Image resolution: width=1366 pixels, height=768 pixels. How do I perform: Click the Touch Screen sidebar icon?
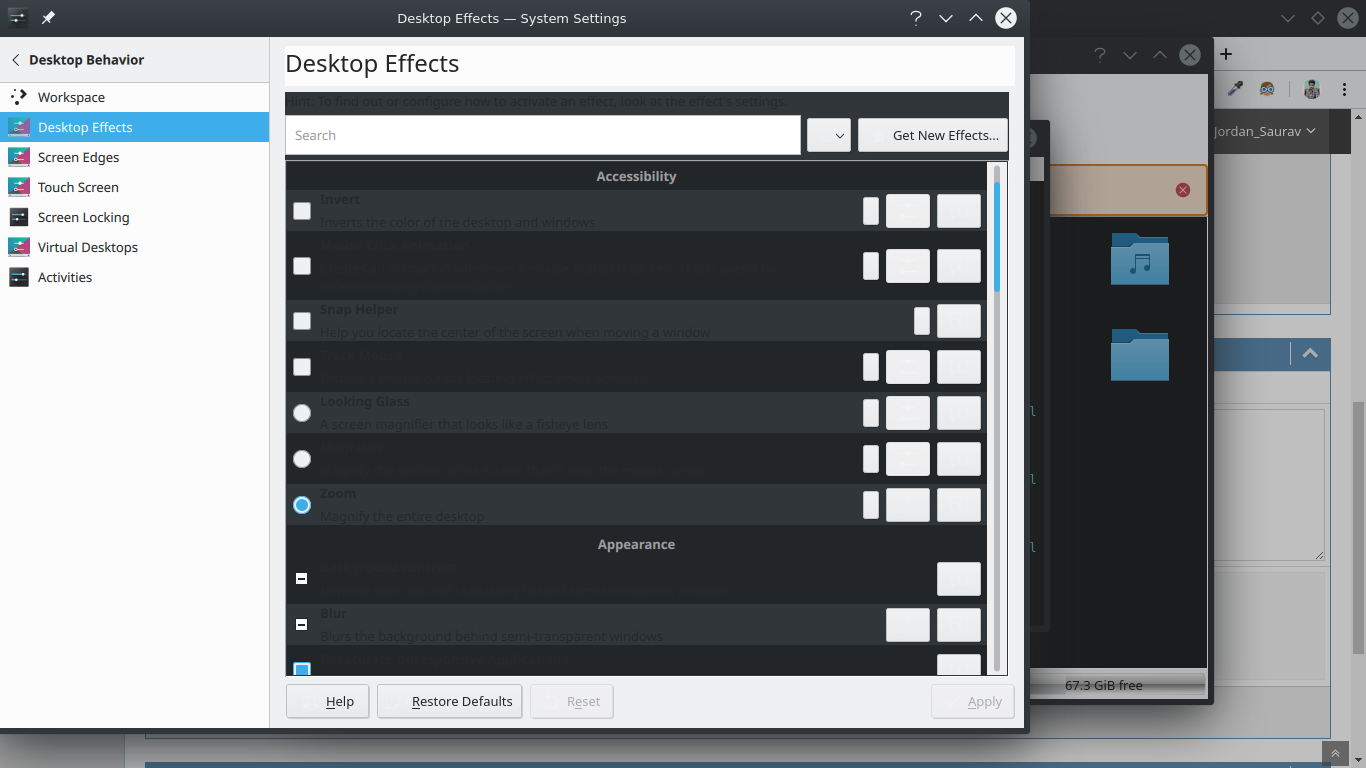(x=19, y=187)
